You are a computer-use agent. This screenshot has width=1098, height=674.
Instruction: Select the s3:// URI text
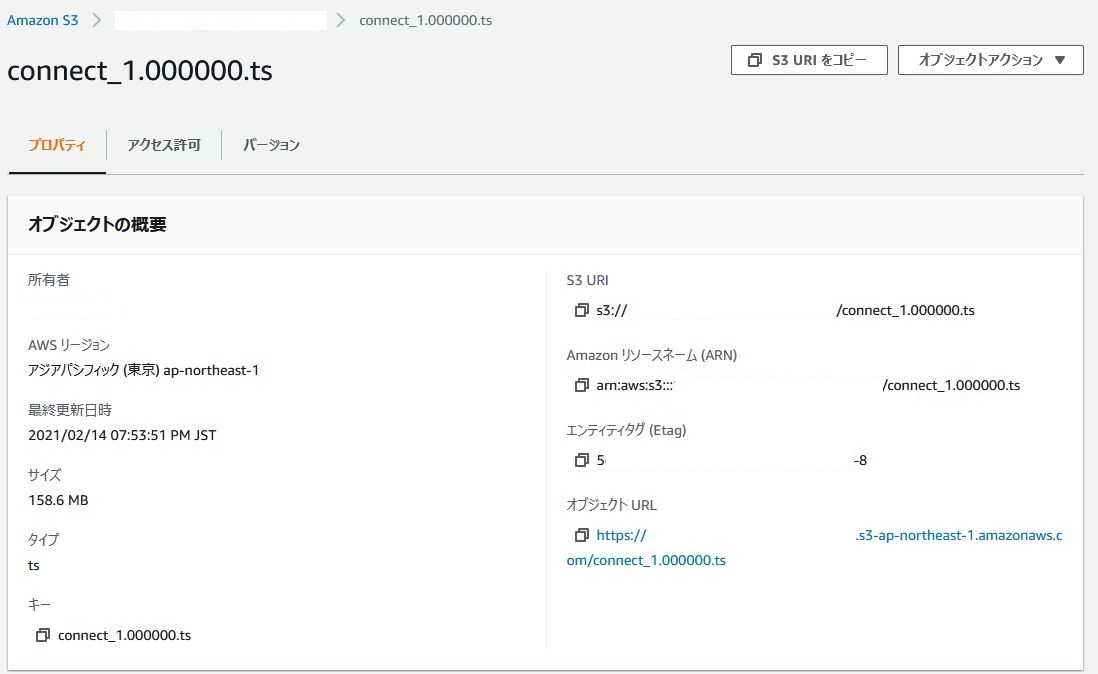click(611, 311)
